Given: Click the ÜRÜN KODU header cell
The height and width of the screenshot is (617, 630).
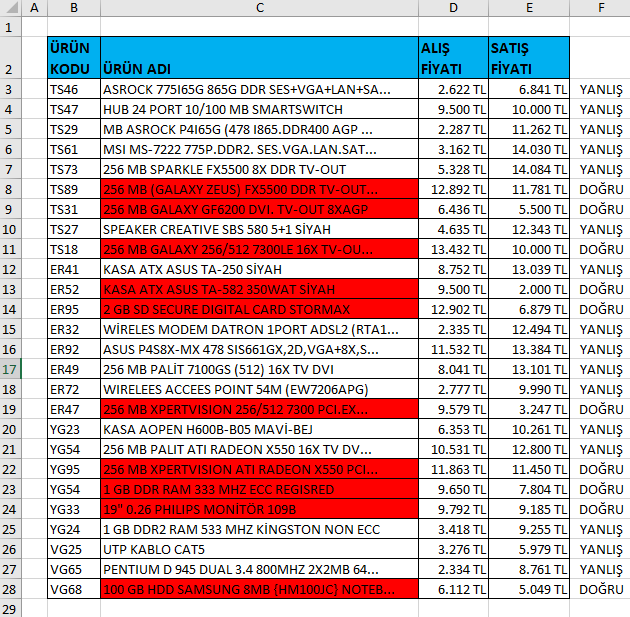Looking at the screenshot, I should [74, 58].
